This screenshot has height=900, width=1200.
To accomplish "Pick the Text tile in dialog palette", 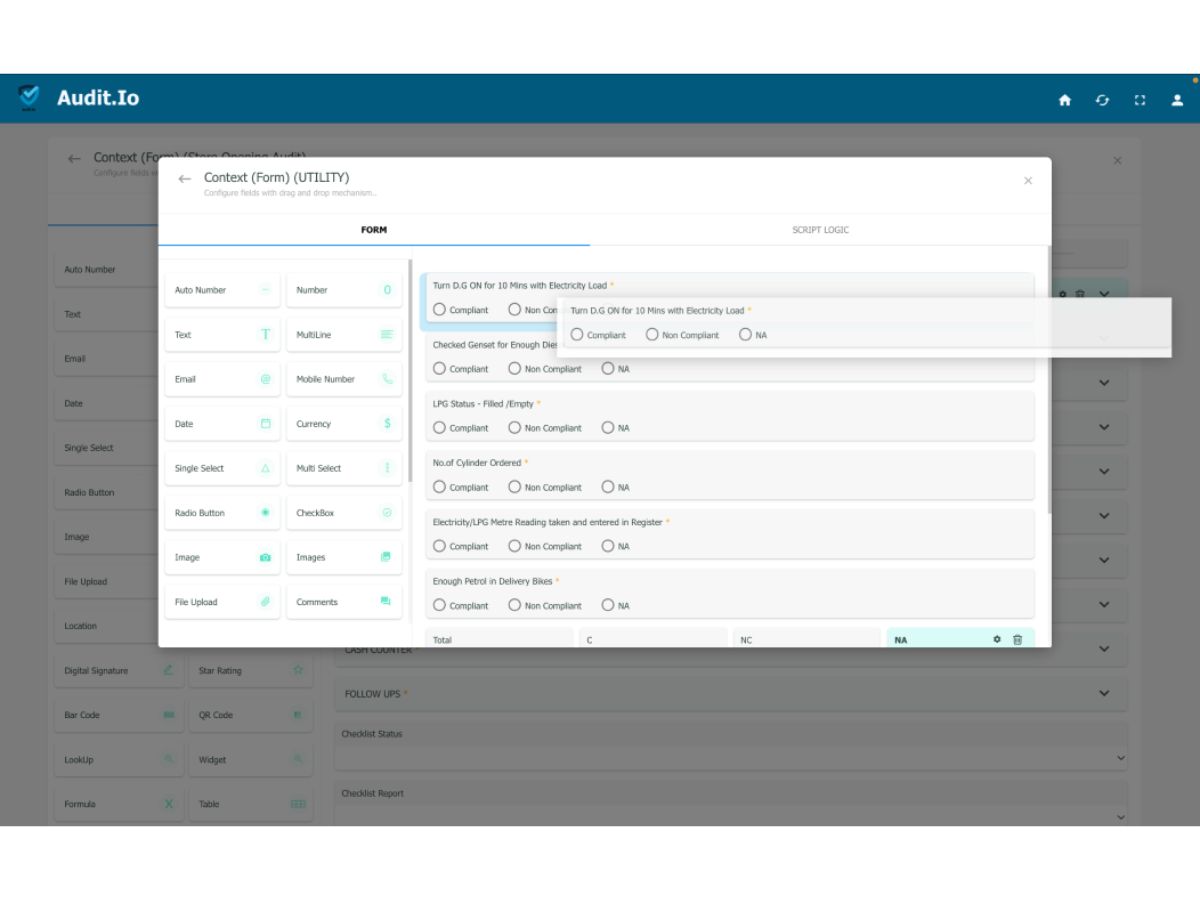I will point(223,334).
